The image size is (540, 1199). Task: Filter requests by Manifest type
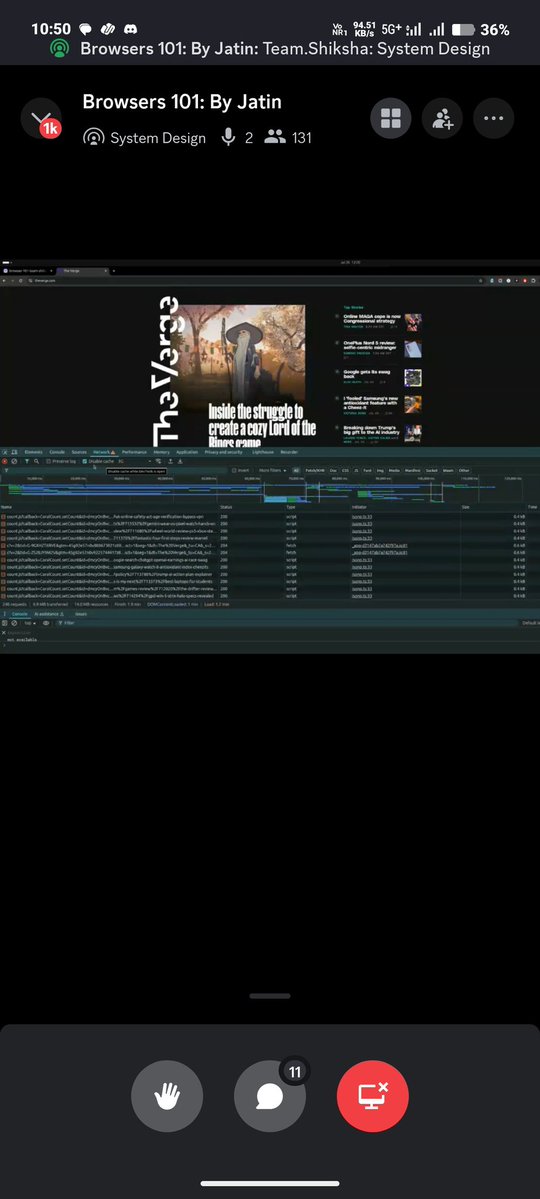pos(412,470)
